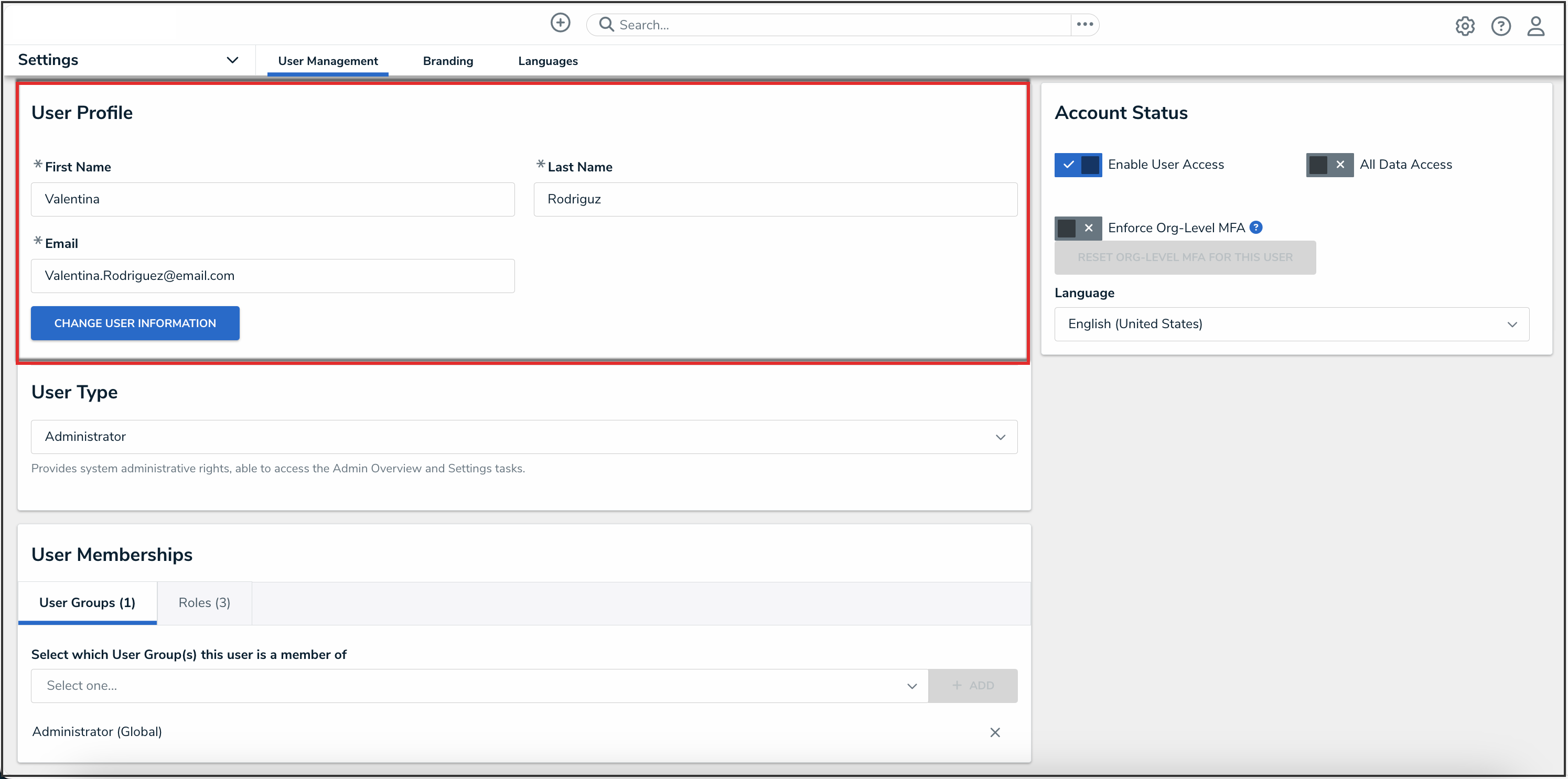Expand the Settings navigation dropdown

[x=232, y=60]
